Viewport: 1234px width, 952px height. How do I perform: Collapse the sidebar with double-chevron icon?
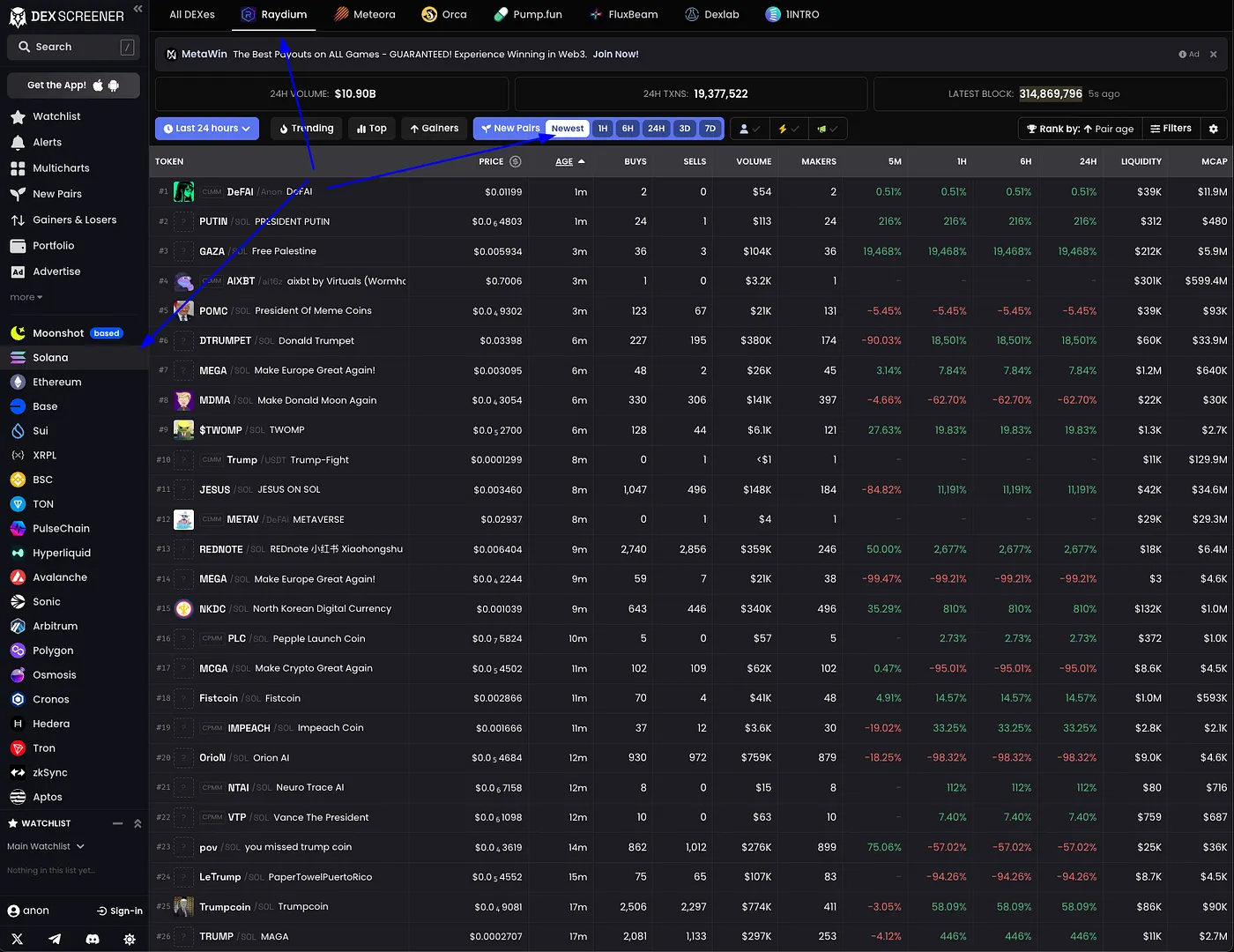point(138,9)
